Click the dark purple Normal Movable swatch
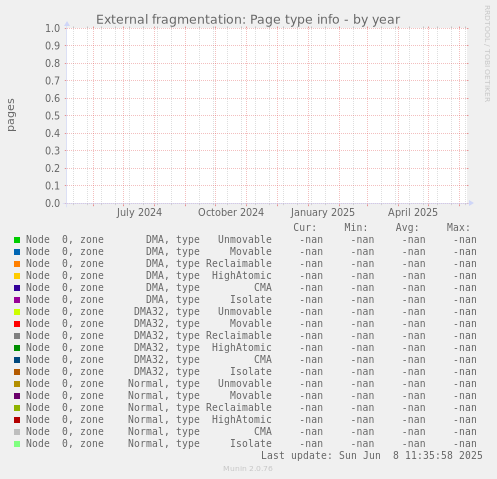Viewport: 497px width, 479px height. 17,396
